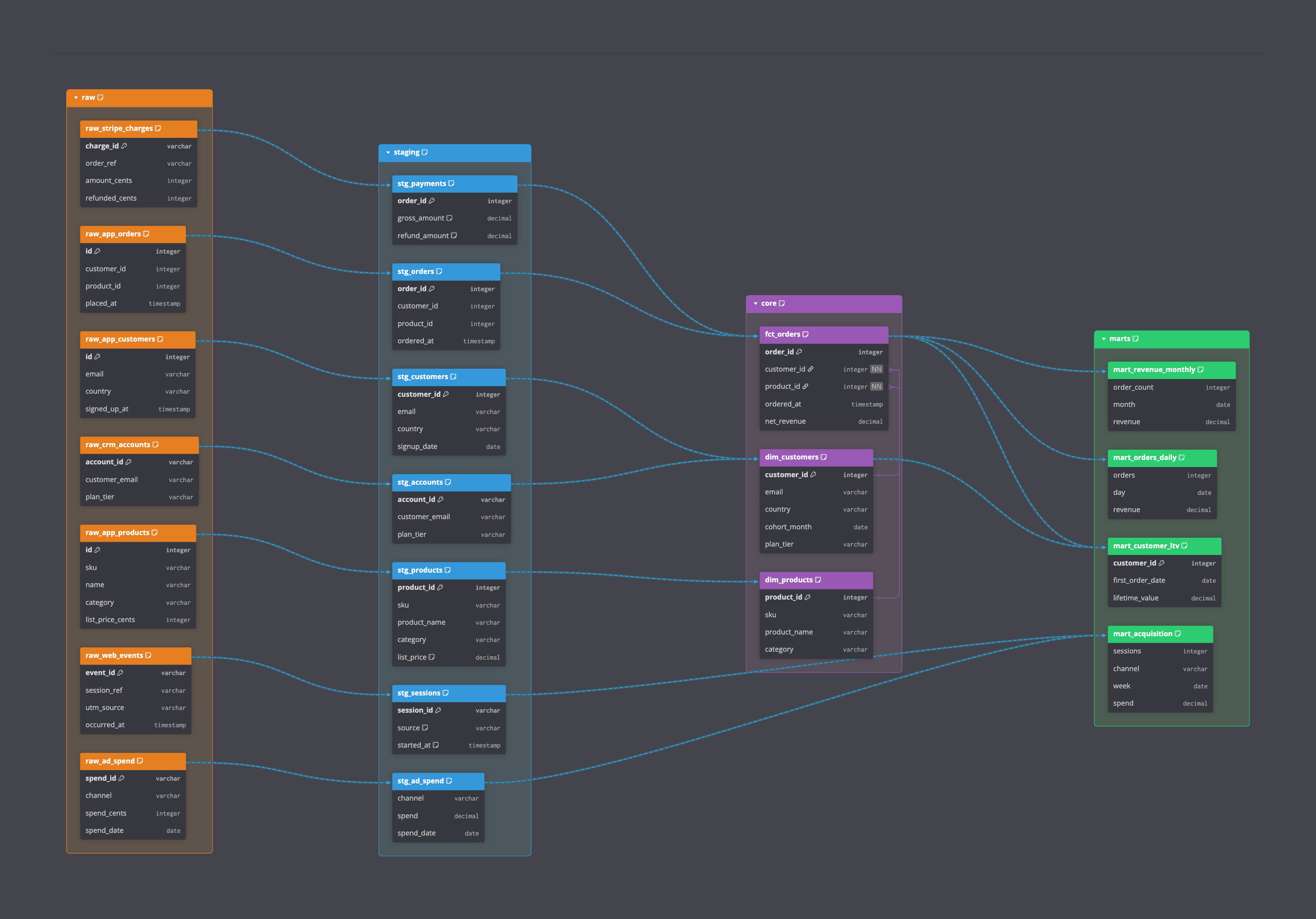Open note icon beside raw_crm_accounts
The height and width of the screenshot is (919, 1316).
155,445
